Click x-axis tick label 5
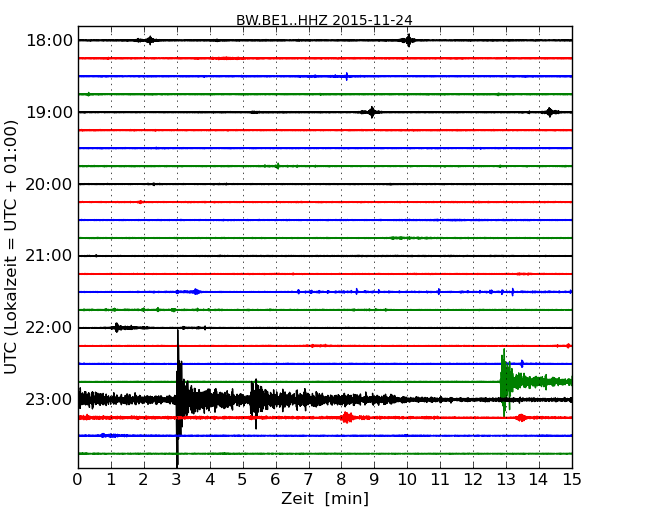This screenshot has width=650, height=520. (x=243, y=480)
